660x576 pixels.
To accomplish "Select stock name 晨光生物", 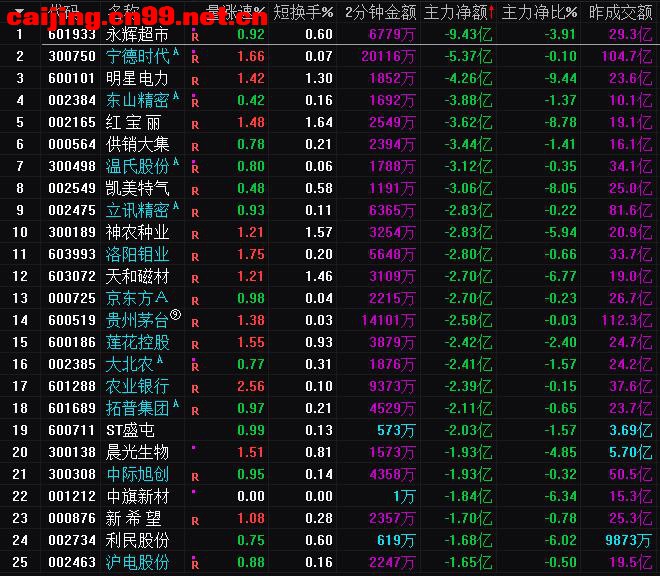I will click(x=137, y=452).
